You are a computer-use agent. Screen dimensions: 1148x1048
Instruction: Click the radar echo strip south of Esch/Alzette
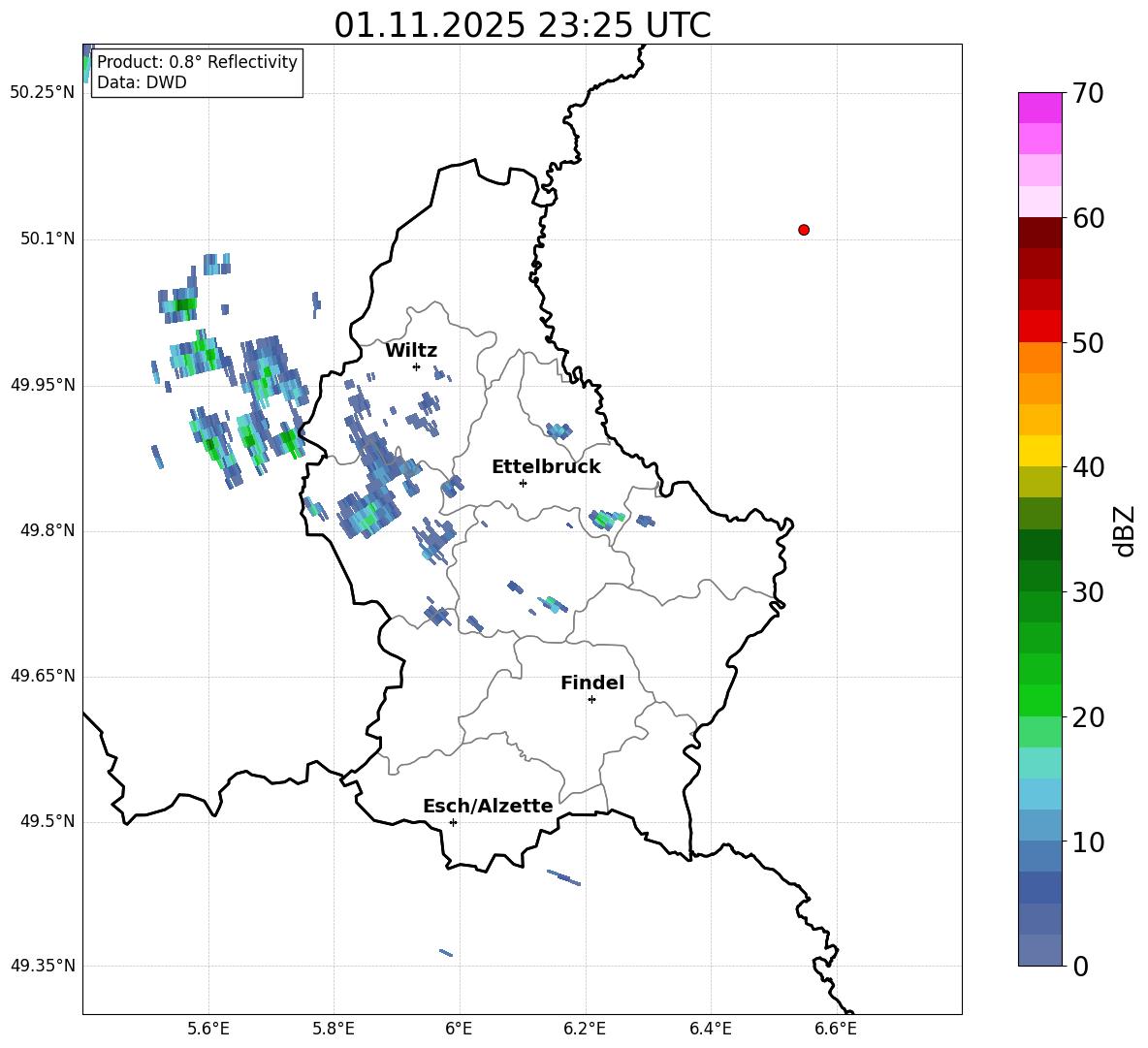[563, 877]
